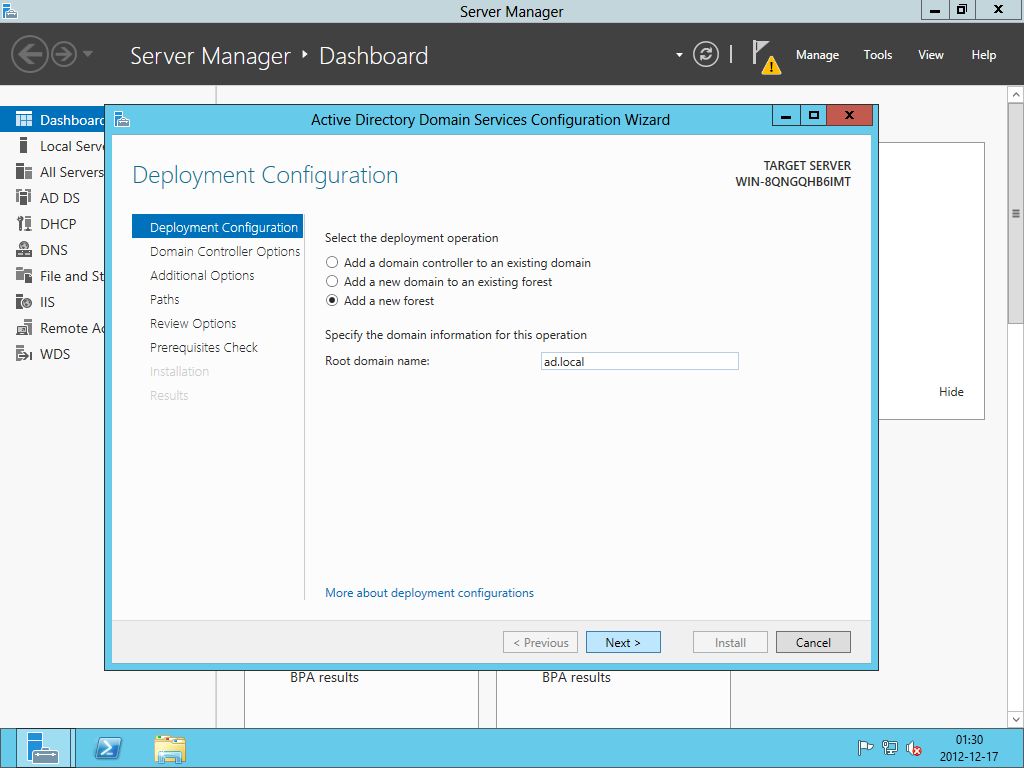This screenshot has height=768, width=1024.
Task: Select Dashboard icon in Server Manager sidebar
Action: pos(24,120)
